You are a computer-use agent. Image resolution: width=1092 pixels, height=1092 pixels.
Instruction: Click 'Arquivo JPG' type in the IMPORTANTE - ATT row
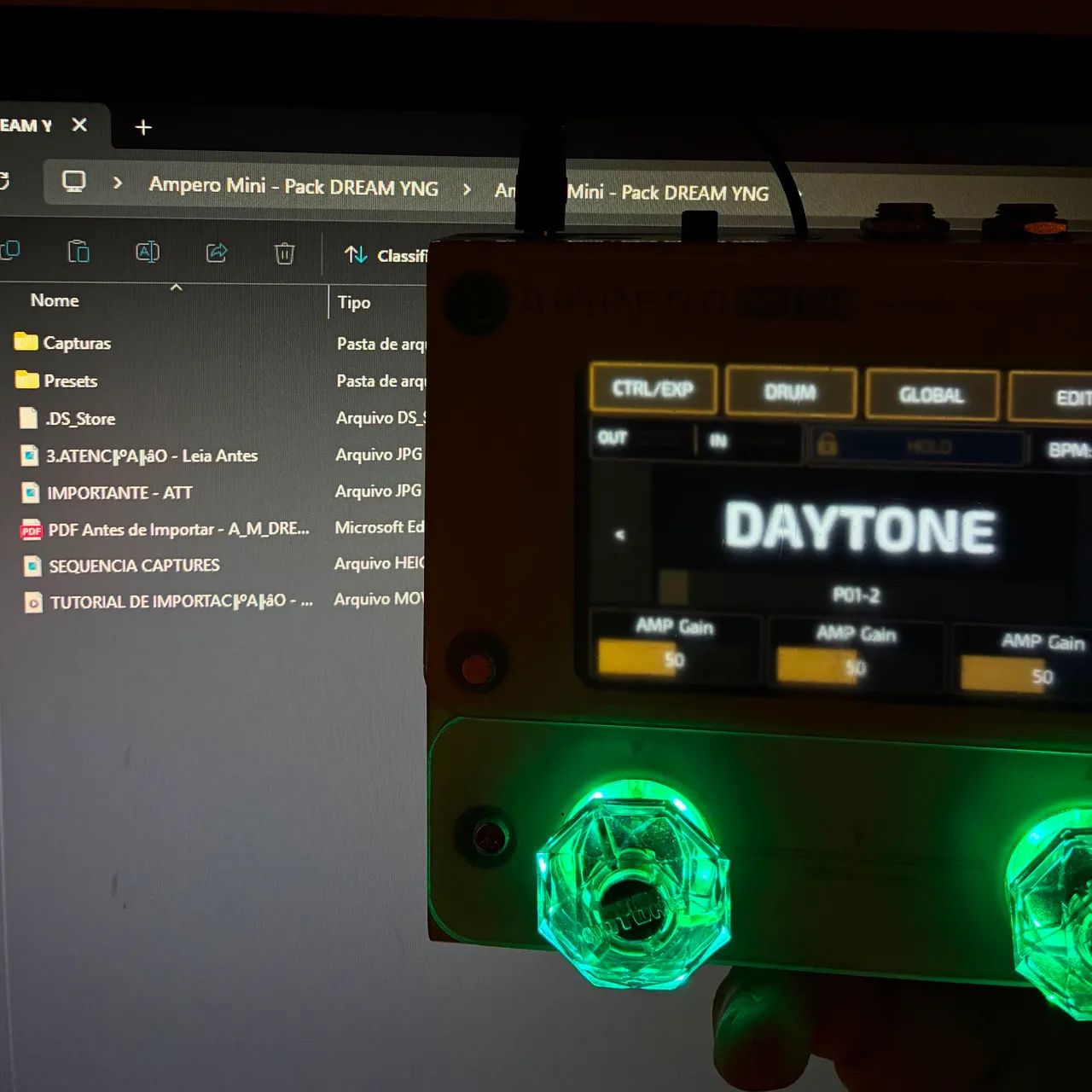[x=379, y=491]
